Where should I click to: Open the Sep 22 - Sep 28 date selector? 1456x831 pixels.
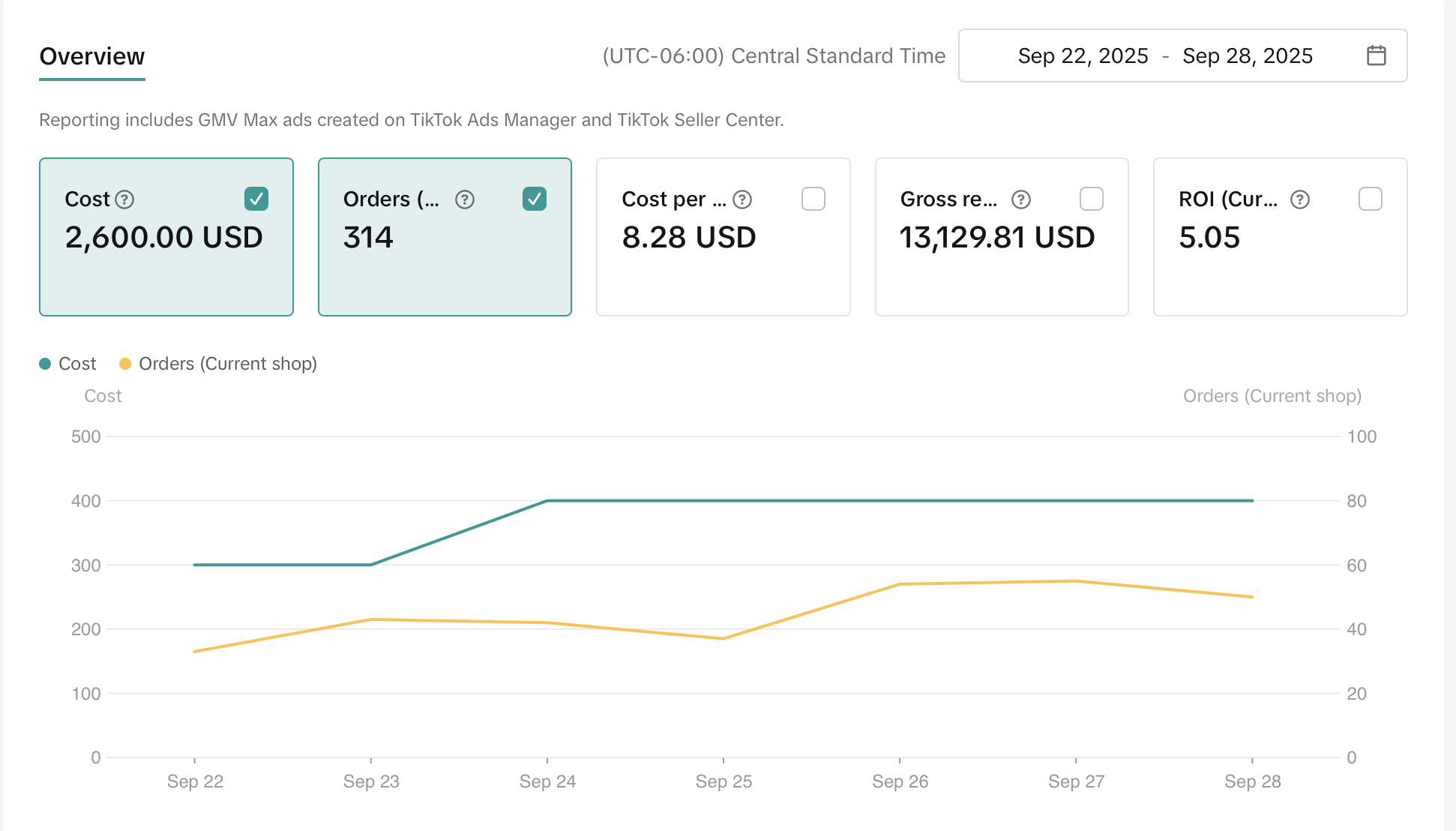[x=1166, y=55]
